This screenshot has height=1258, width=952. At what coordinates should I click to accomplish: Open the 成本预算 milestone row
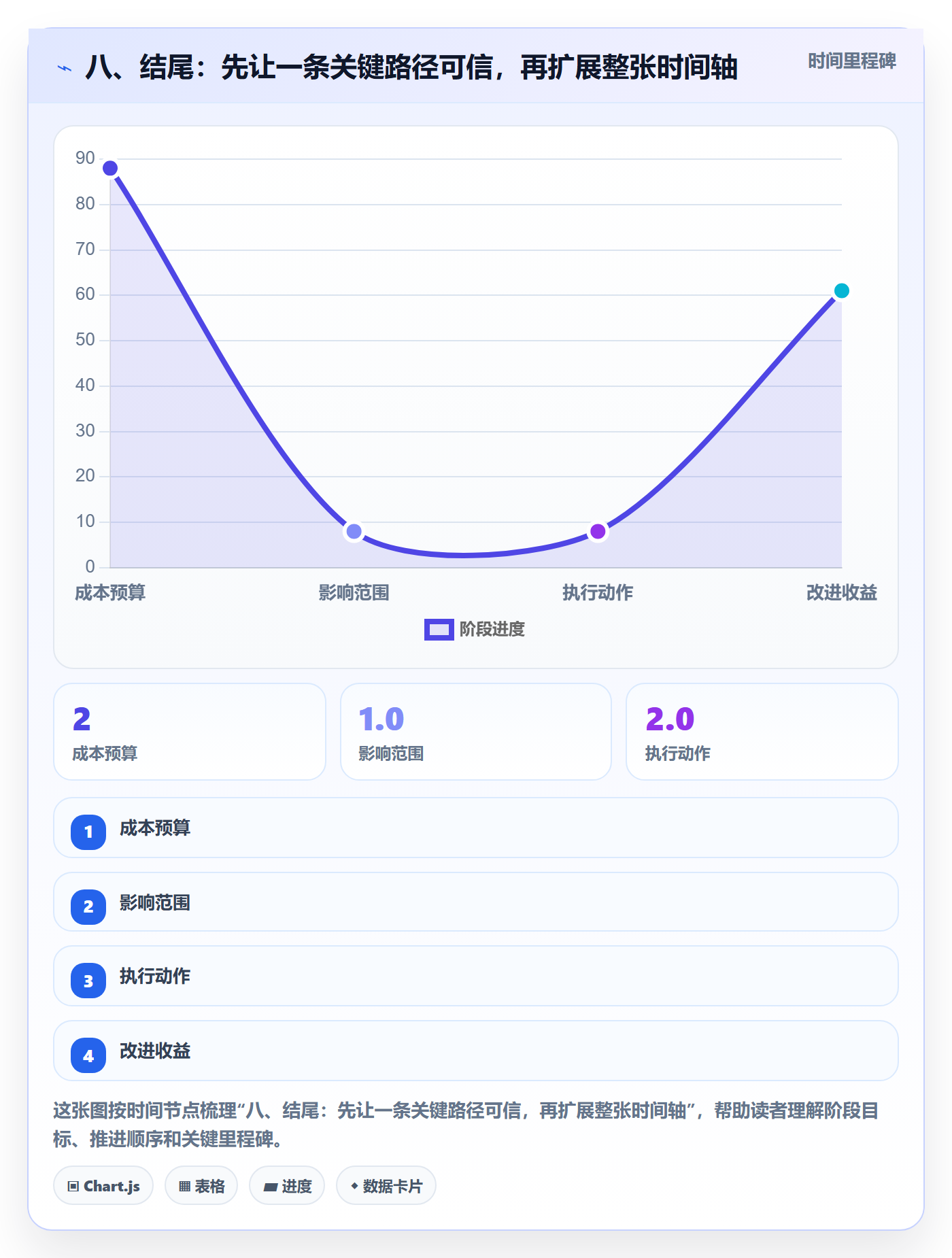tap(476, 828)
